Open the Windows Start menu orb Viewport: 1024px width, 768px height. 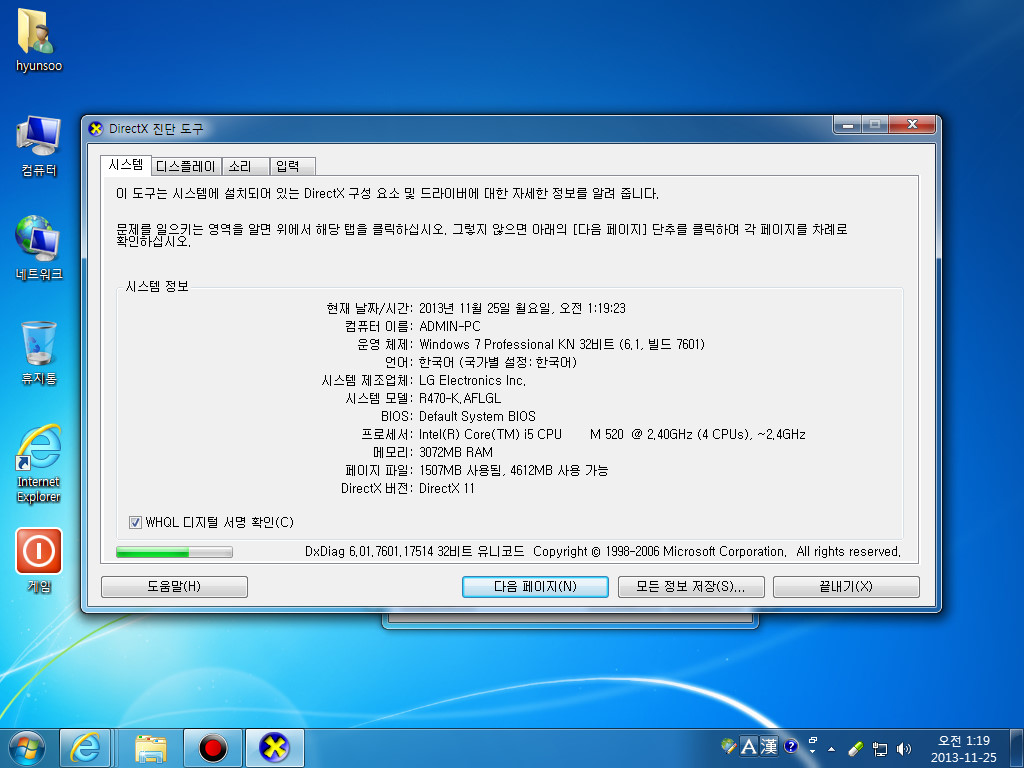pyautogui.click(x=27, y=748)
